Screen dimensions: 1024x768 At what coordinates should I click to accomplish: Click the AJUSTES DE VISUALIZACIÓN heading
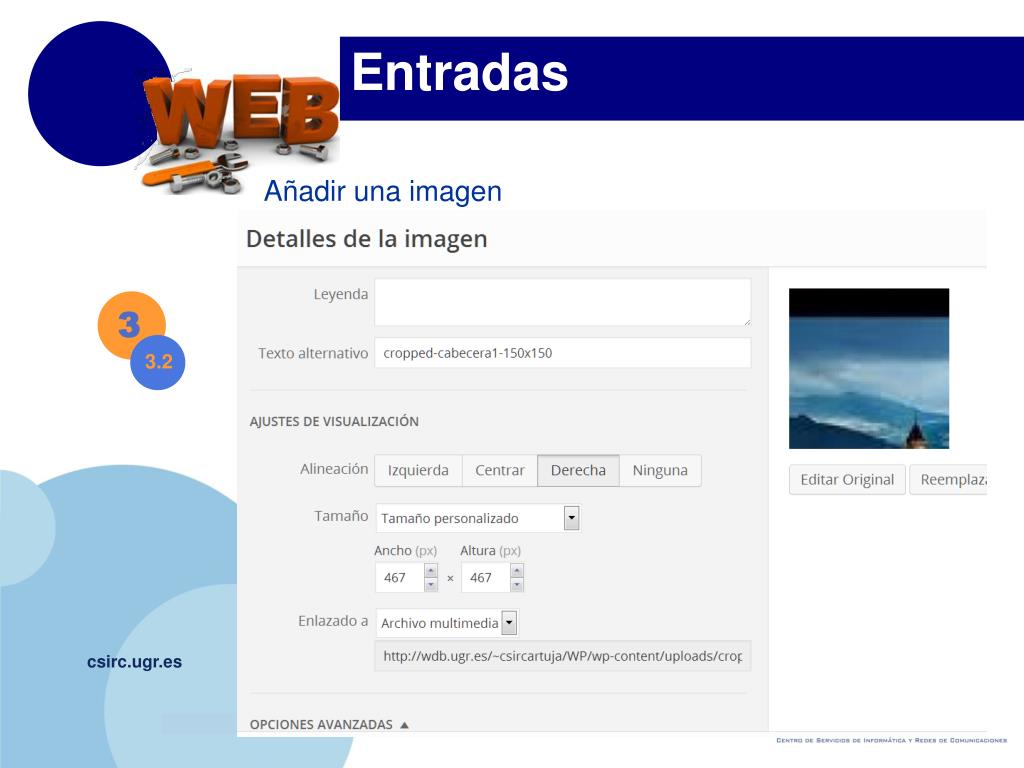(x=334, y=422)
